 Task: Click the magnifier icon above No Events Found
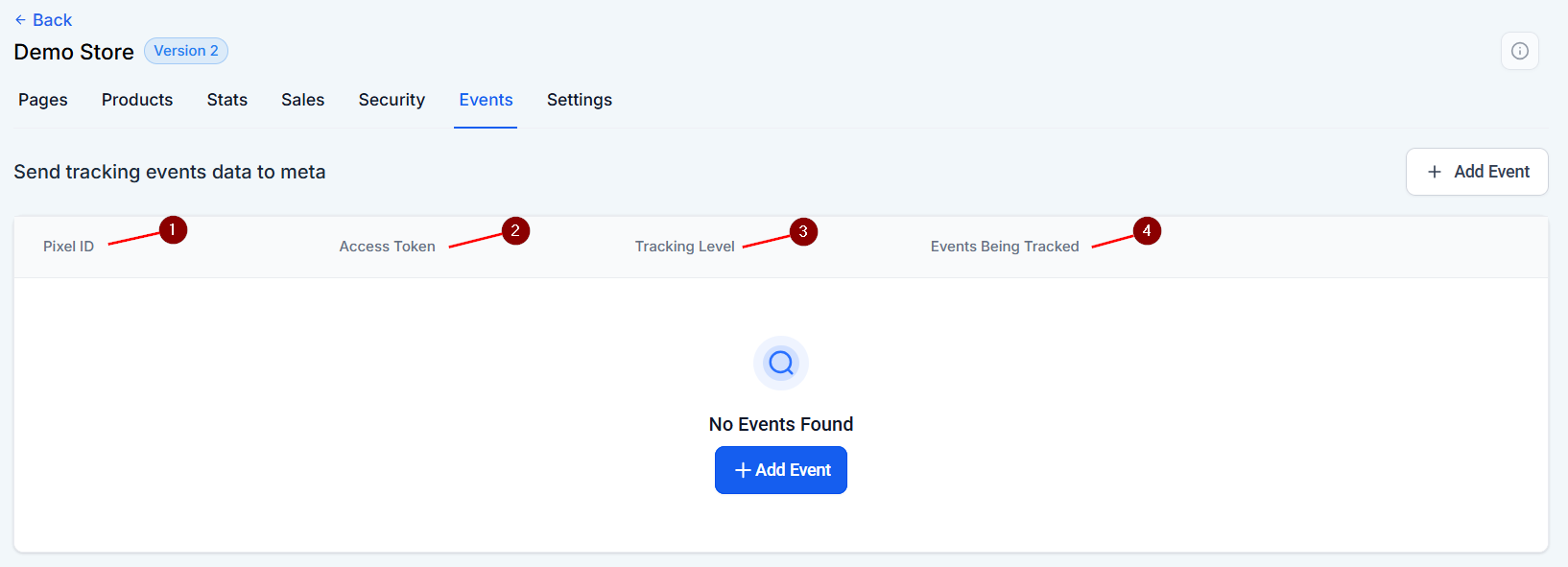pos(781,363)
